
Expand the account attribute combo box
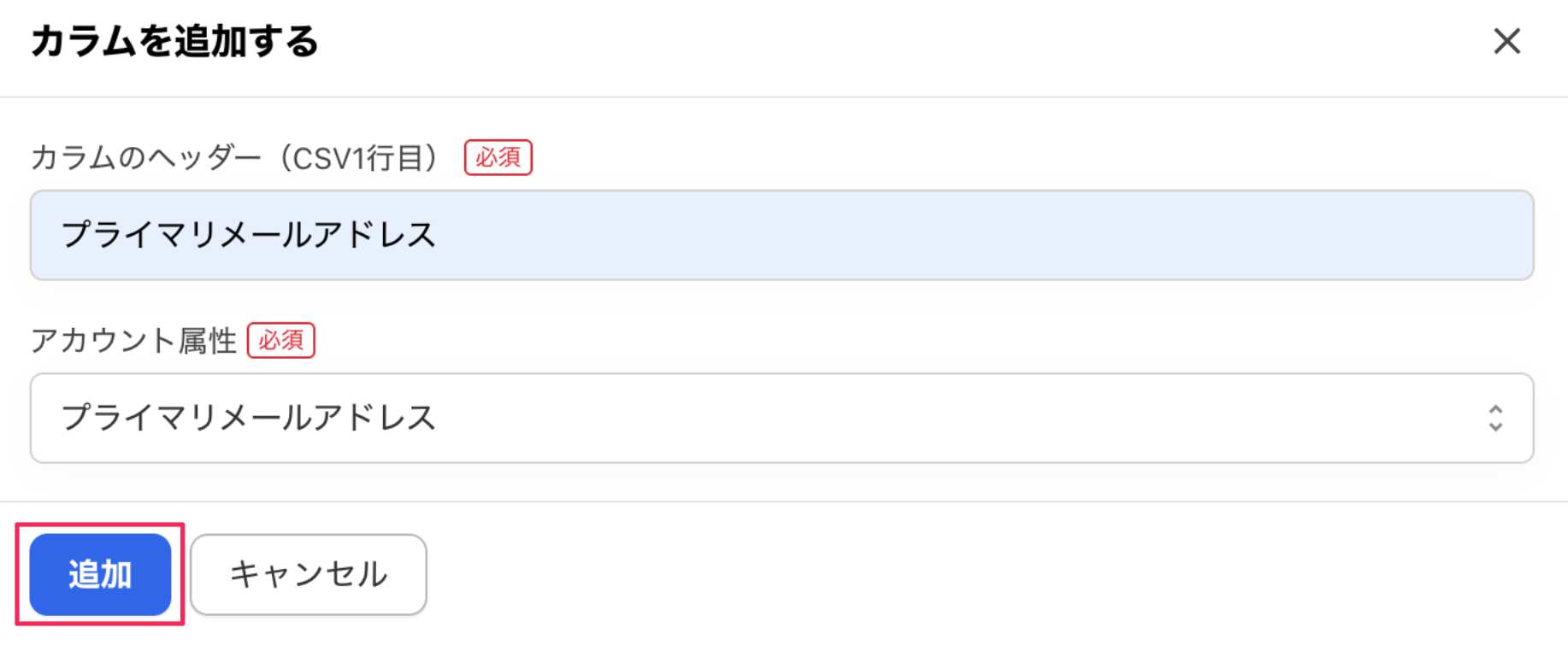pos(781,418)
